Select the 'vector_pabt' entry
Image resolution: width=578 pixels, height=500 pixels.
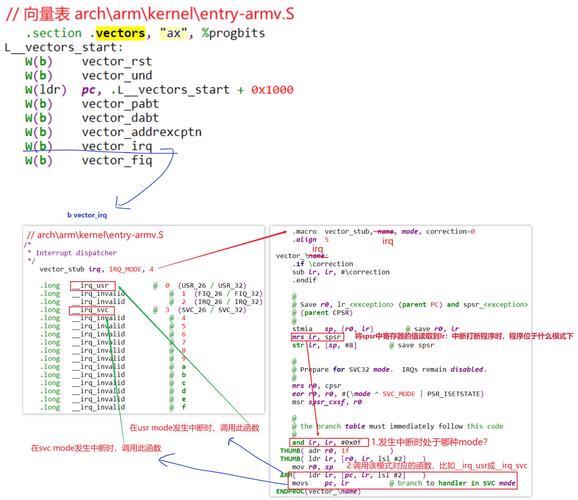click(120, 104)
